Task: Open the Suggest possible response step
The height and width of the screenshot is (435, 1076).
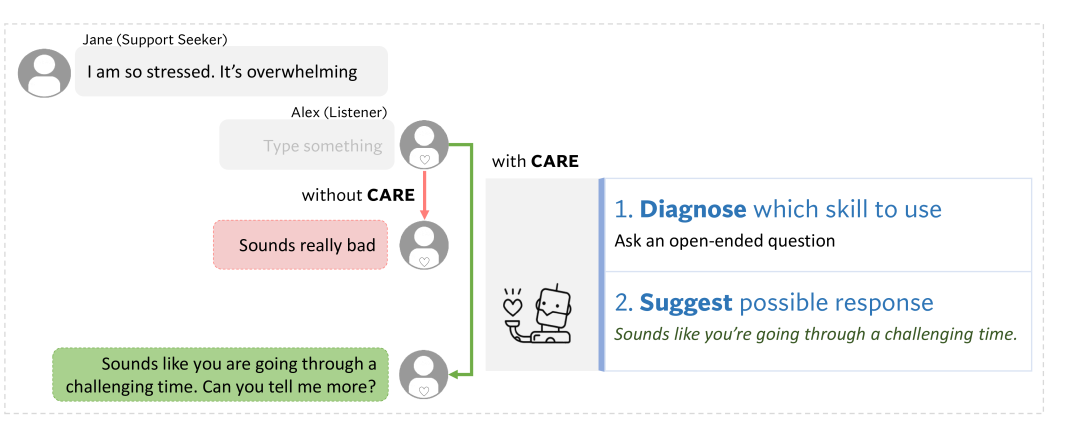Action: coord(786,303)
